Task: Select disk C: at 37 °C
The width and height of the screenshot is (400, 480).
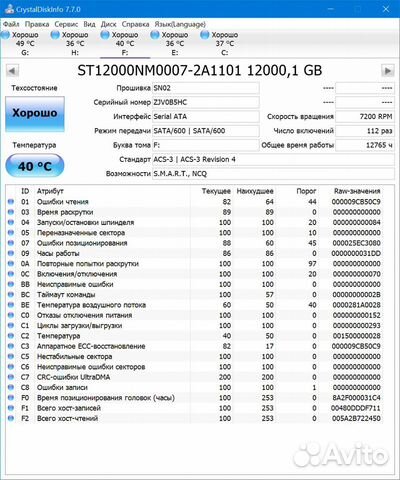Action: click(x=225, y=43)
